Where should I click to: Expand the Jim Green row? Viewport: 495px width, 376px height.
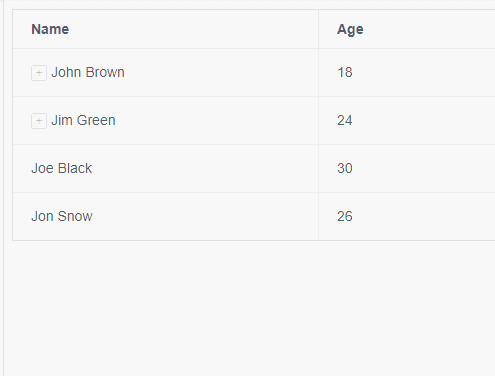pyautogui.click(x=39, y=121)
